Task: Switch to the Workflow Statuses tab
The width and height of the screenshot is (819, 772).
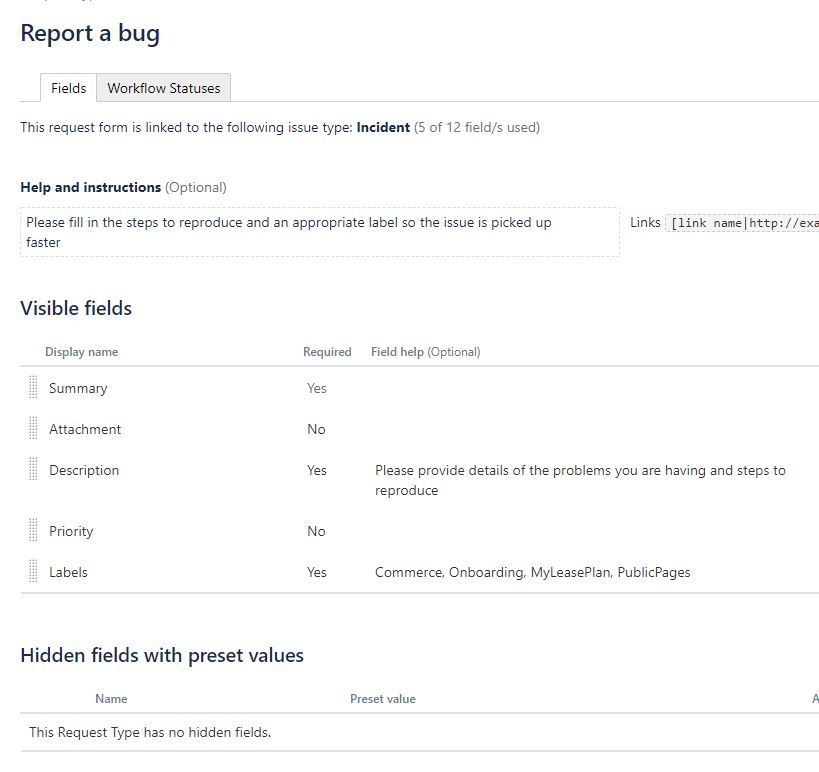Action: point(163,88)
